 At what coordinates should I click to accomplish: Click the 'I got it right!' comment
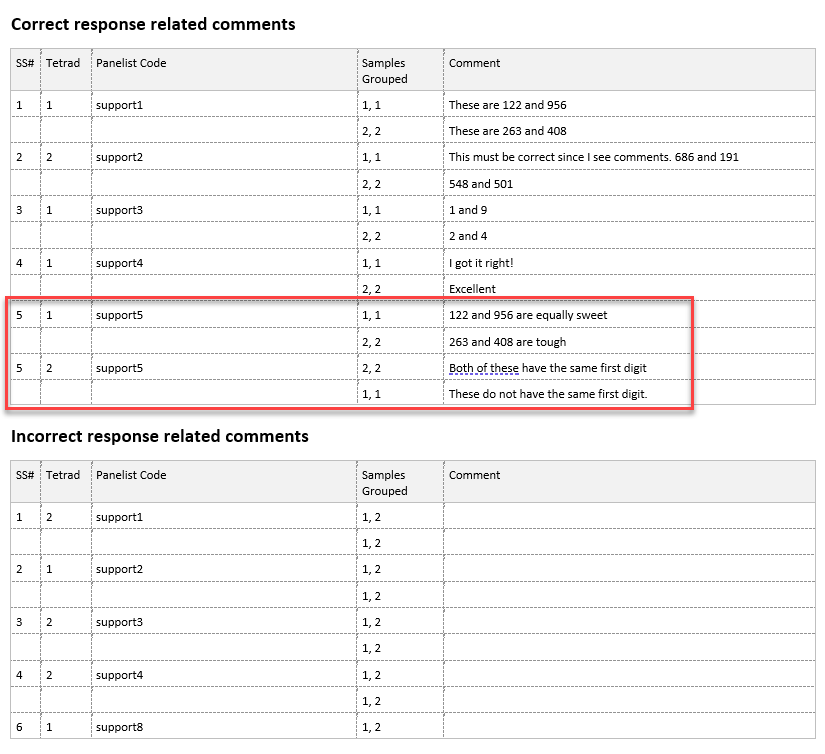[481, 263]
